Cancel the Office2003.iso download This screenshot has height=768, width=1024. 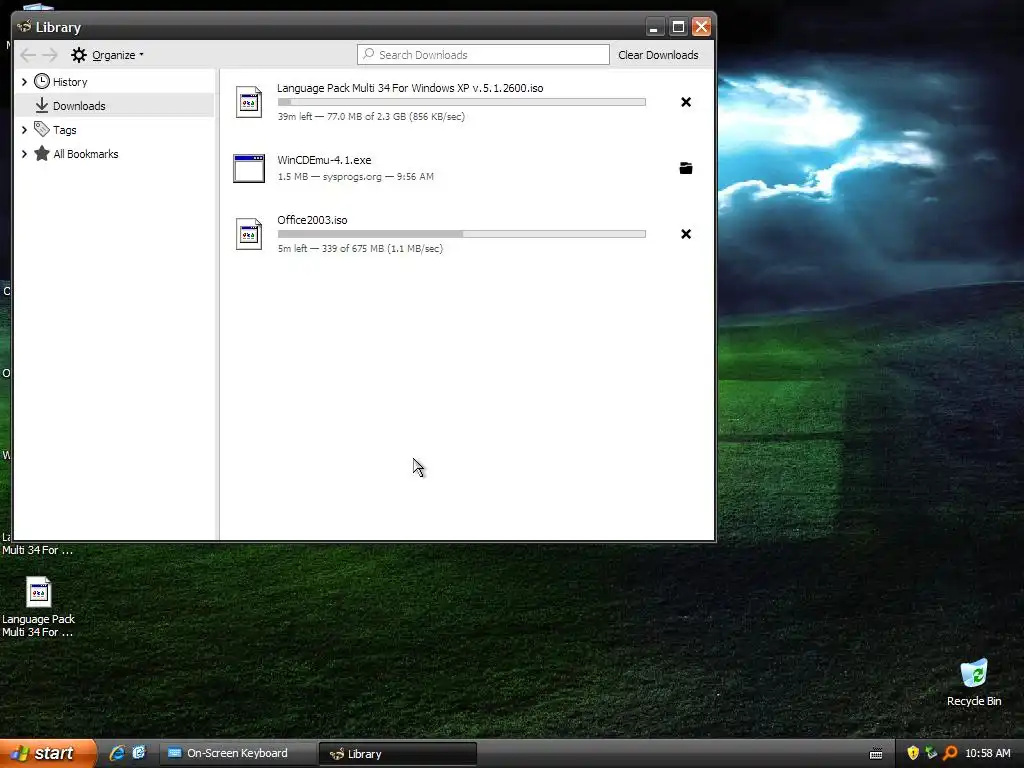686,234
